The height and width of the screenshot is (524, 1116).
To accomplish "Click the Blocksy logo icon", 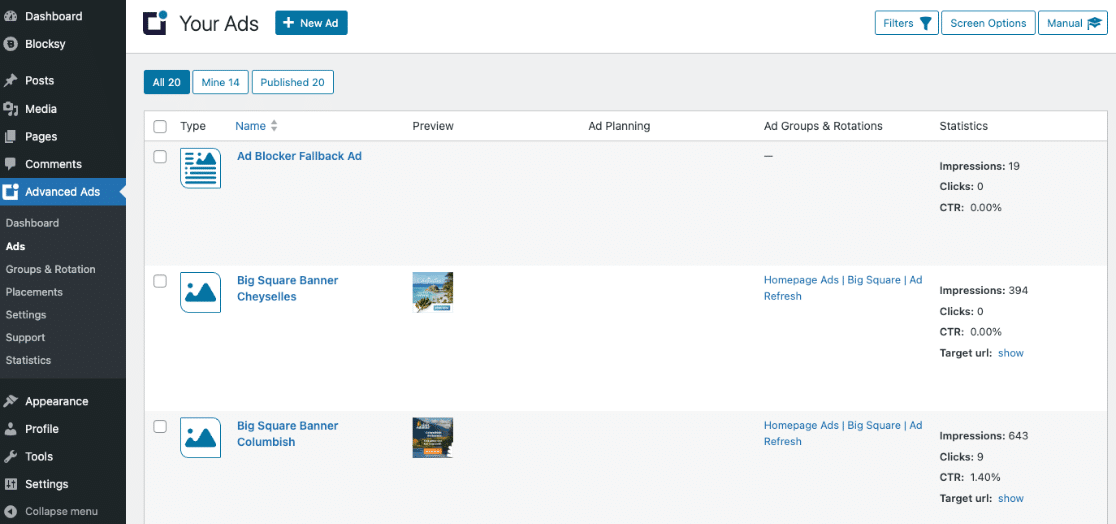I will pyautogui.click(x=10, y=44).
